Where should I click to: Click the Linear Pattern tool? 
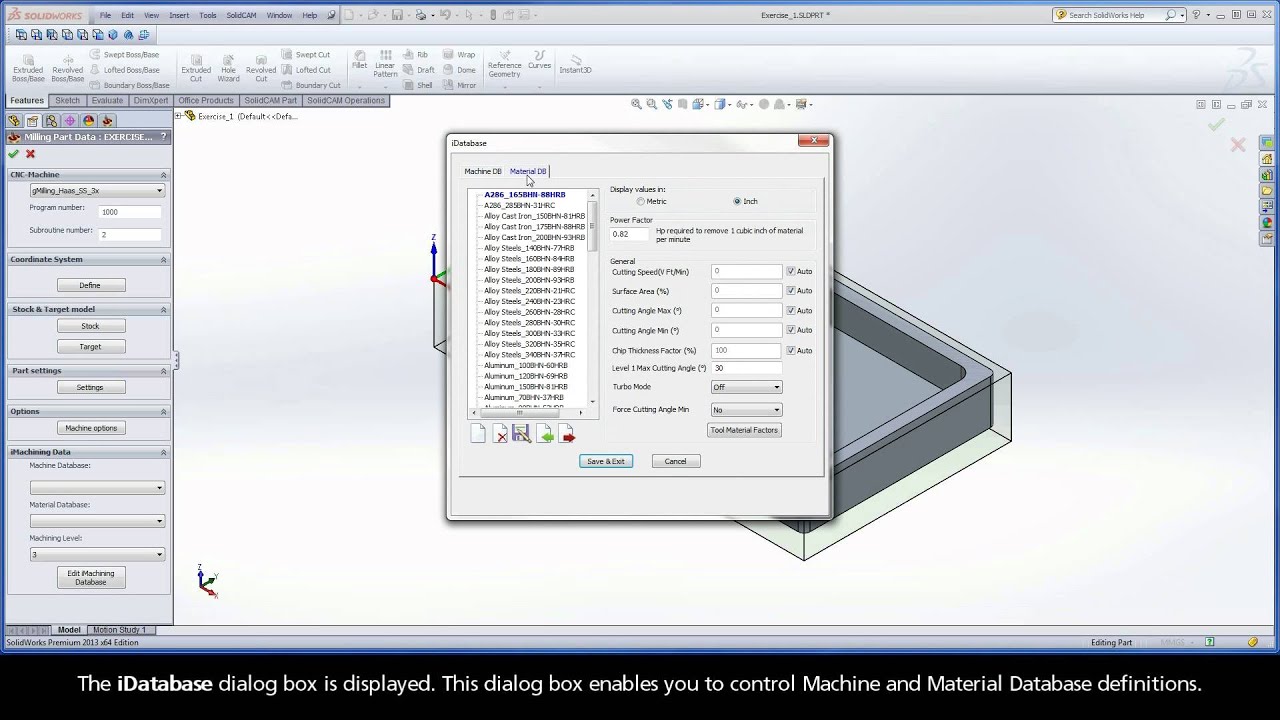pos(385,65)
